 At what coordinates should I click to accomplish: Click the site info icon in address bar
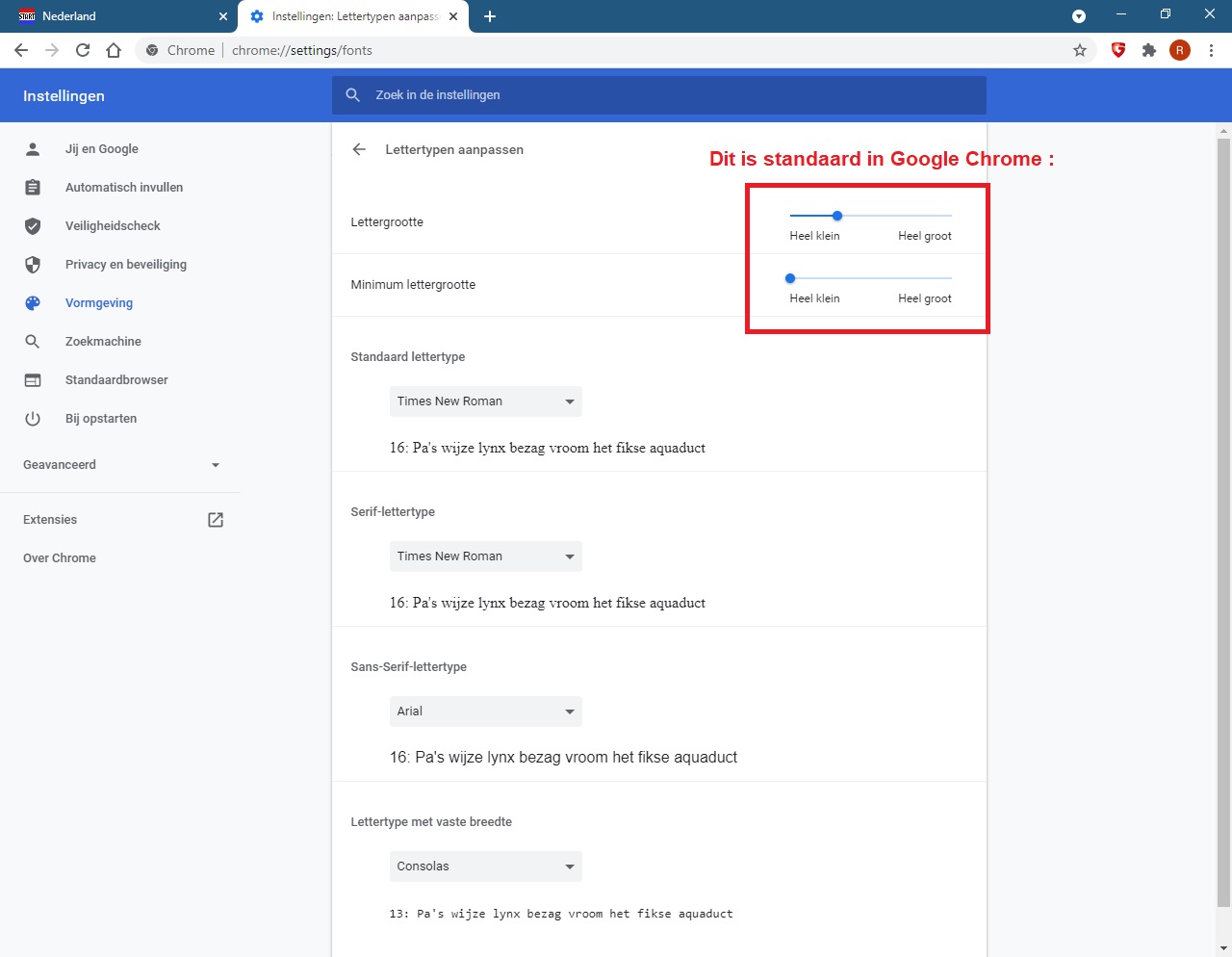(152, 50)
